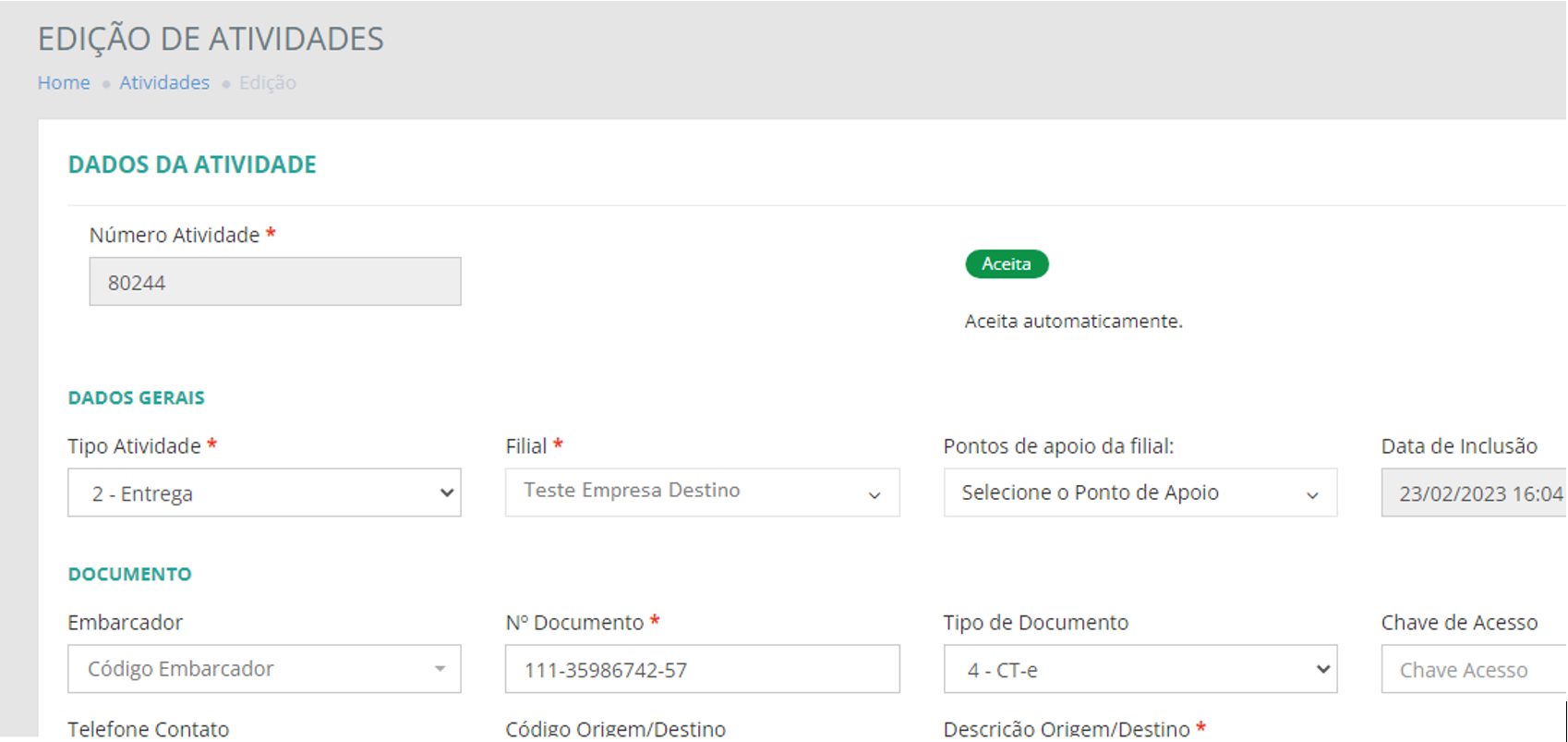
Task: Select the Data de Inclusão date field
Action: 1472,493
